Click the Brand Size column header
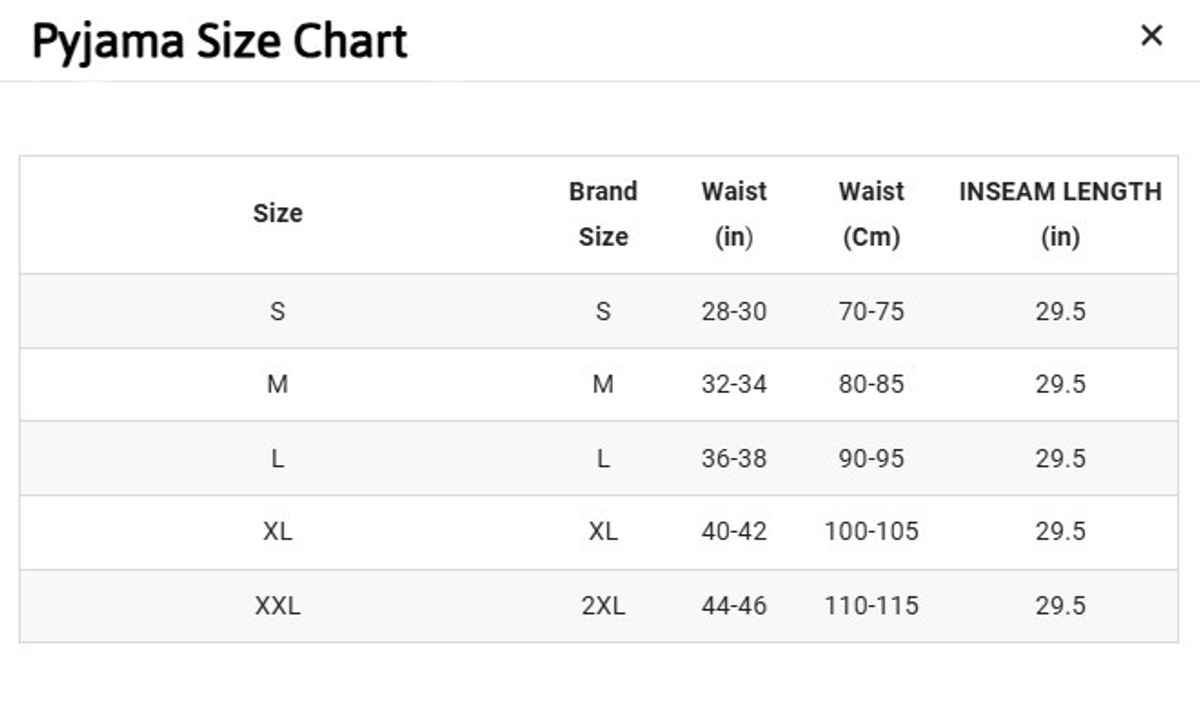This screenshot has width=1200, height=701. pos(603,214)
